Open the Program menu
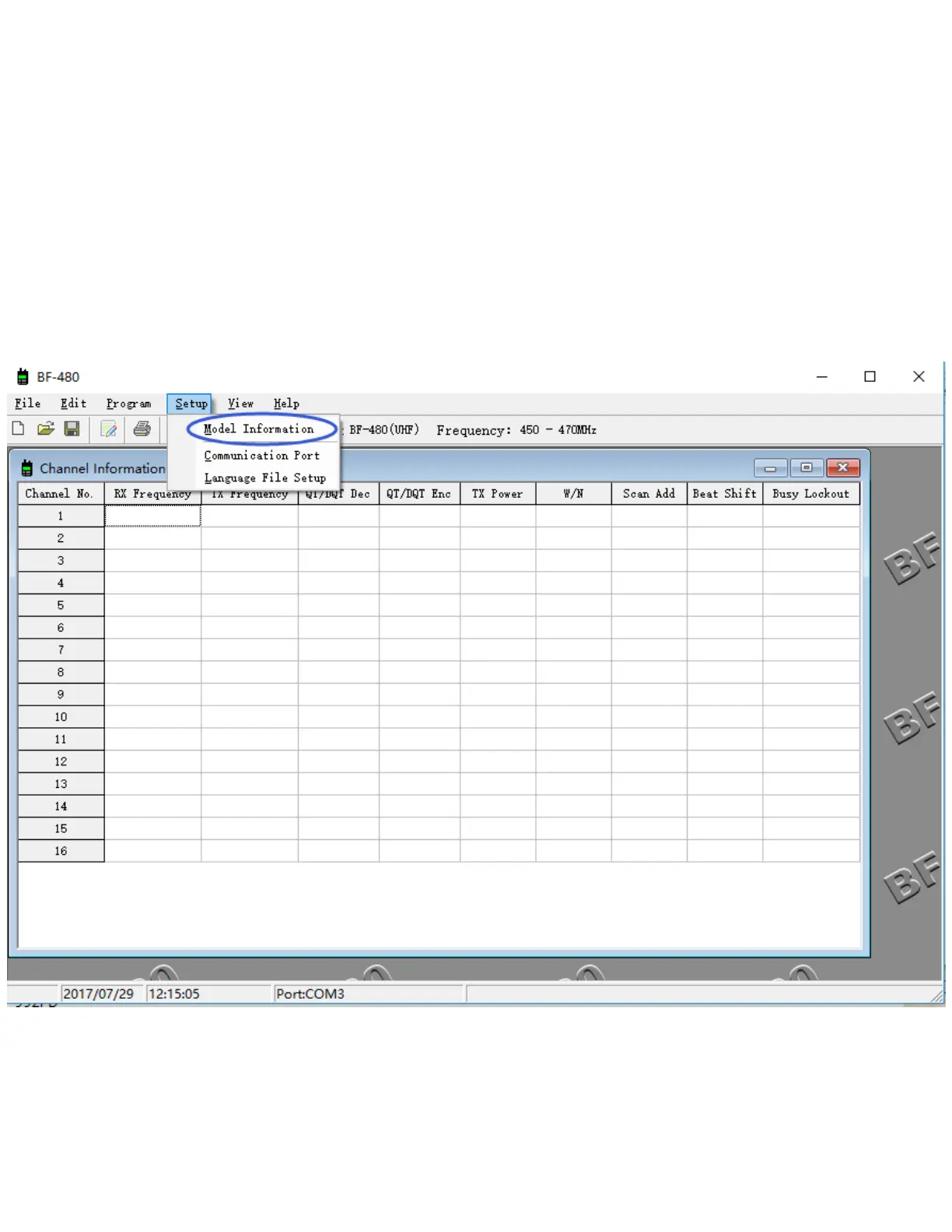Image resolution: width=952 pixels, height=1232 pixels. [x=128, y=403]
